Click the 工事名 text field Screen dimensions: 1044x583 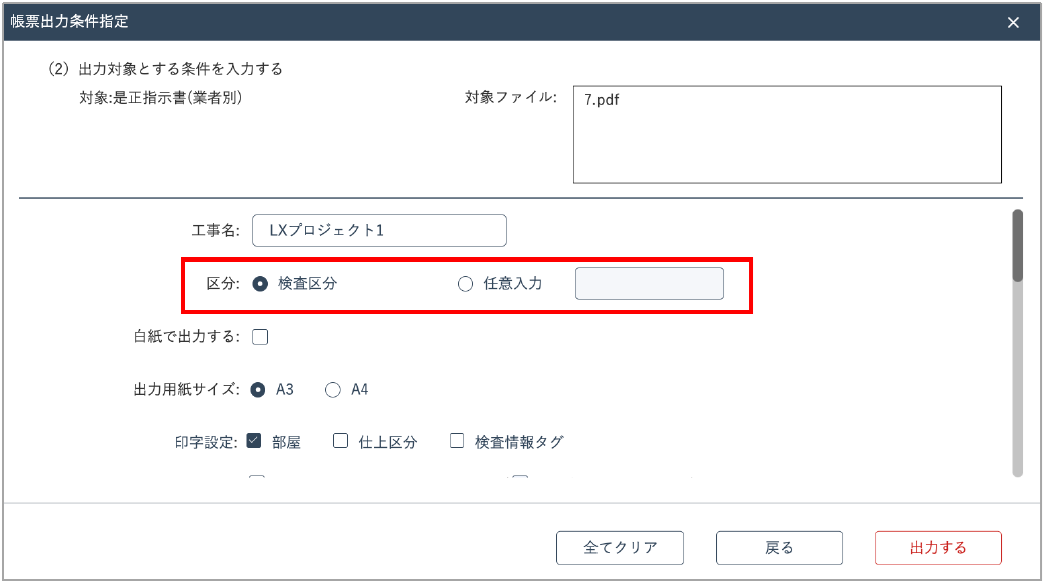coord(379,230)
